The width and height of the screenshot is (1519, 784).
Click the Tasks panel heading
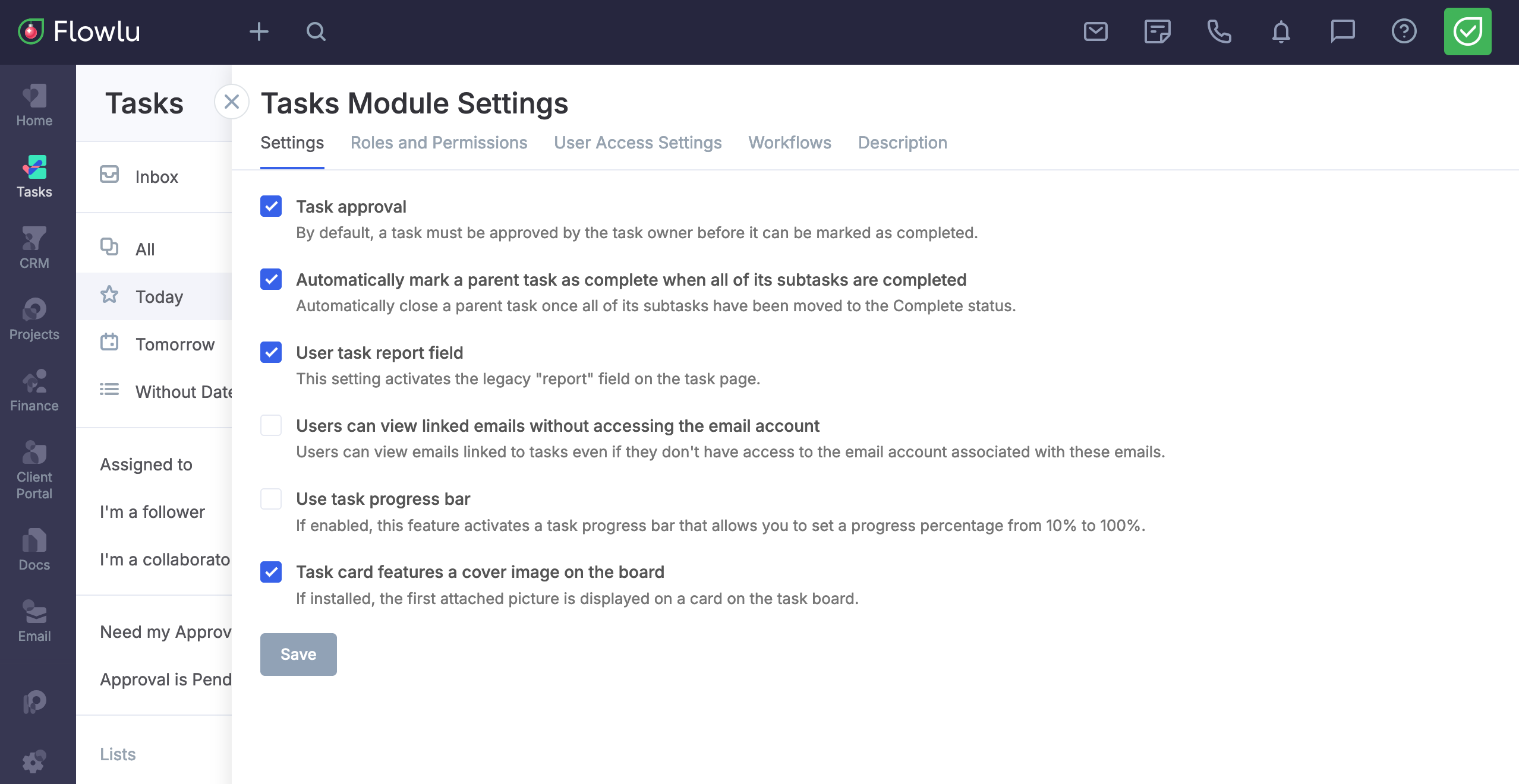(x=144, y=103)
